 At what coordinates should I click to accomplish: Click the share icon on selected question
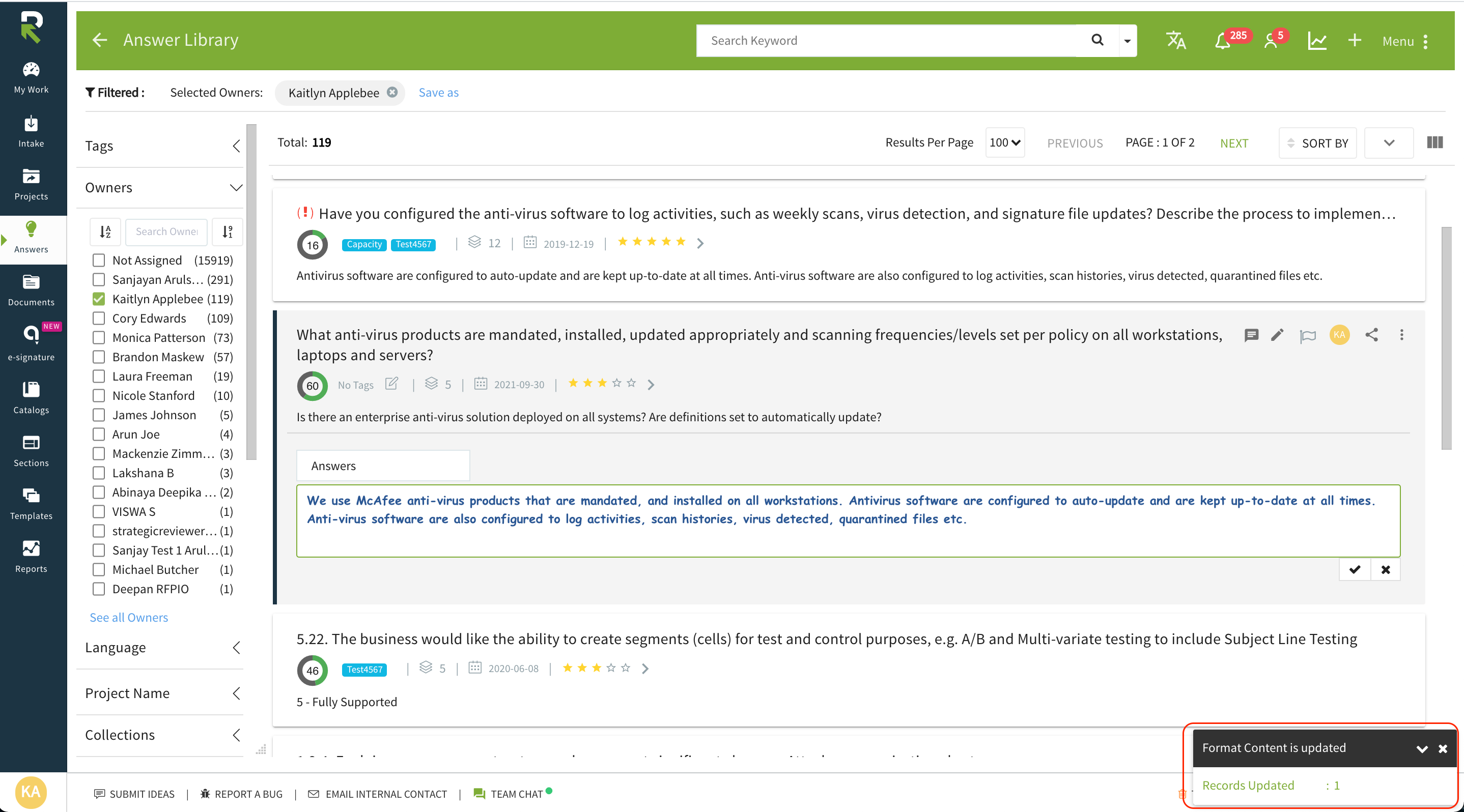click(1371, 335)
